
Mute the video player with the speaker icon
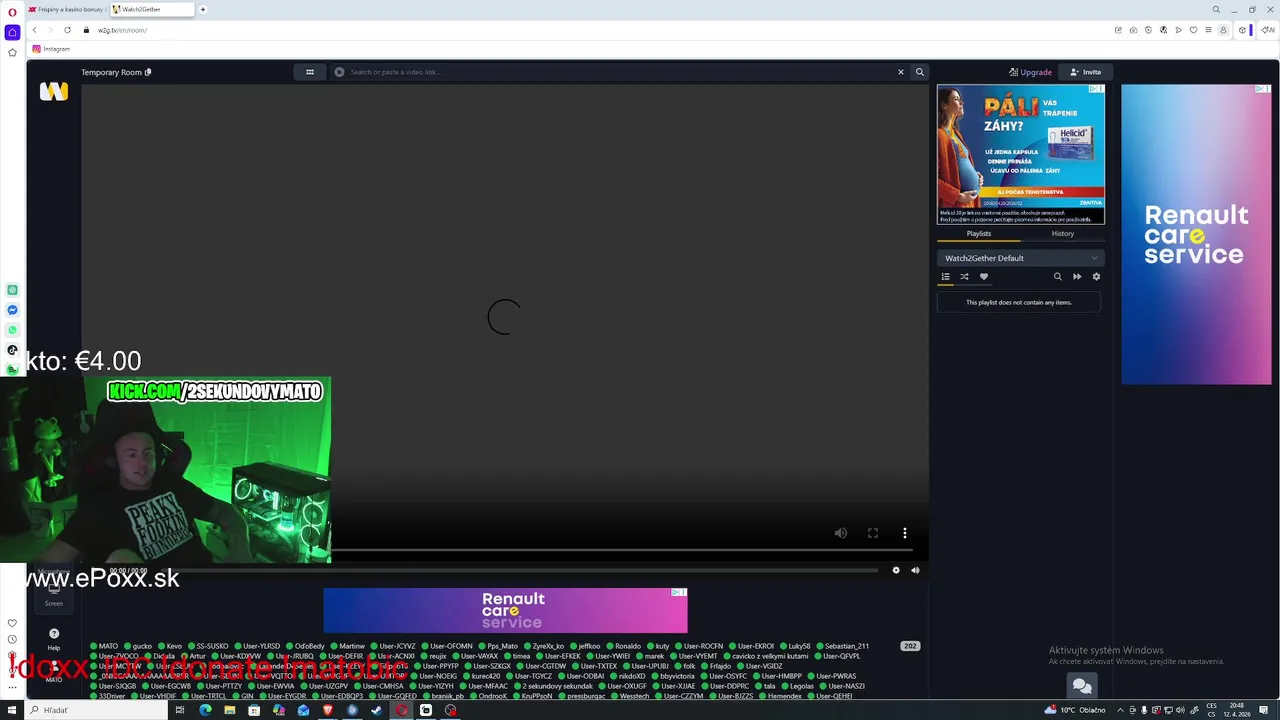point(841,533)
